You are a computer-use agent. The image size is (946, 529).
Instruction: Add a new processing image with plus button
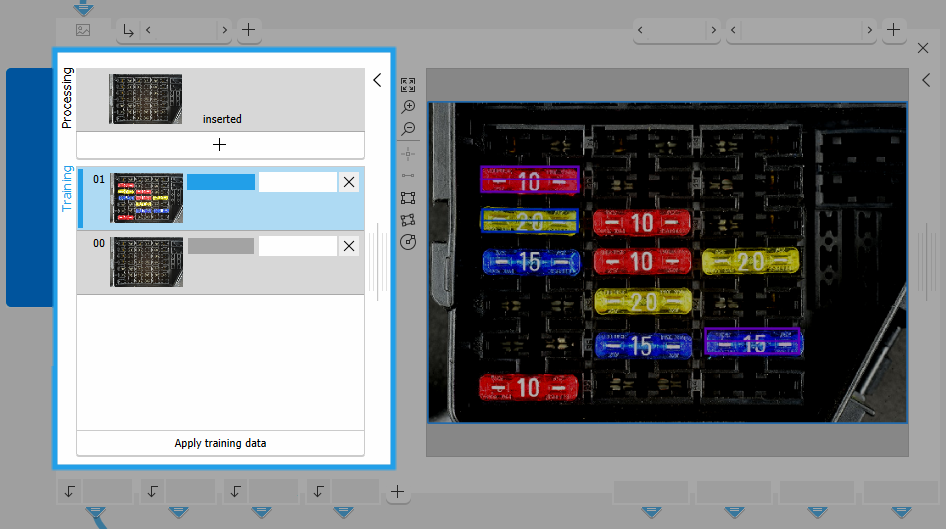tap(220, 145)
